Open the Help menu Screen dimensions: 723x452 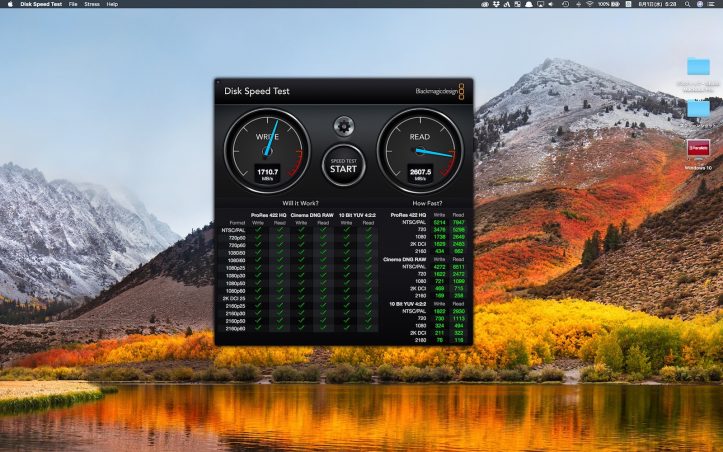(112, 4)
